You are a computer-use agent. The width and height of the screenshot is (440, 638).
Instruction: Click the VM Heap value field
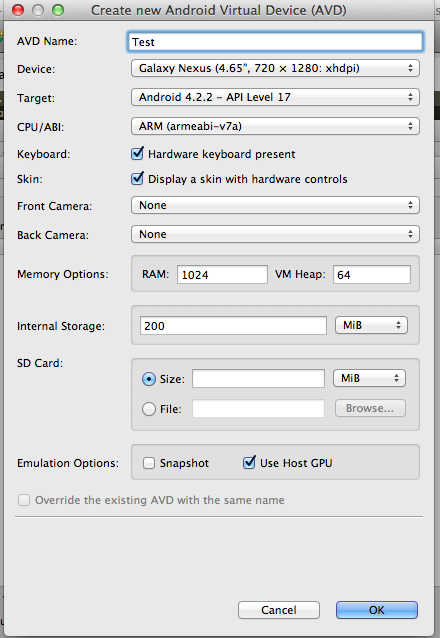tap(372, 275)
